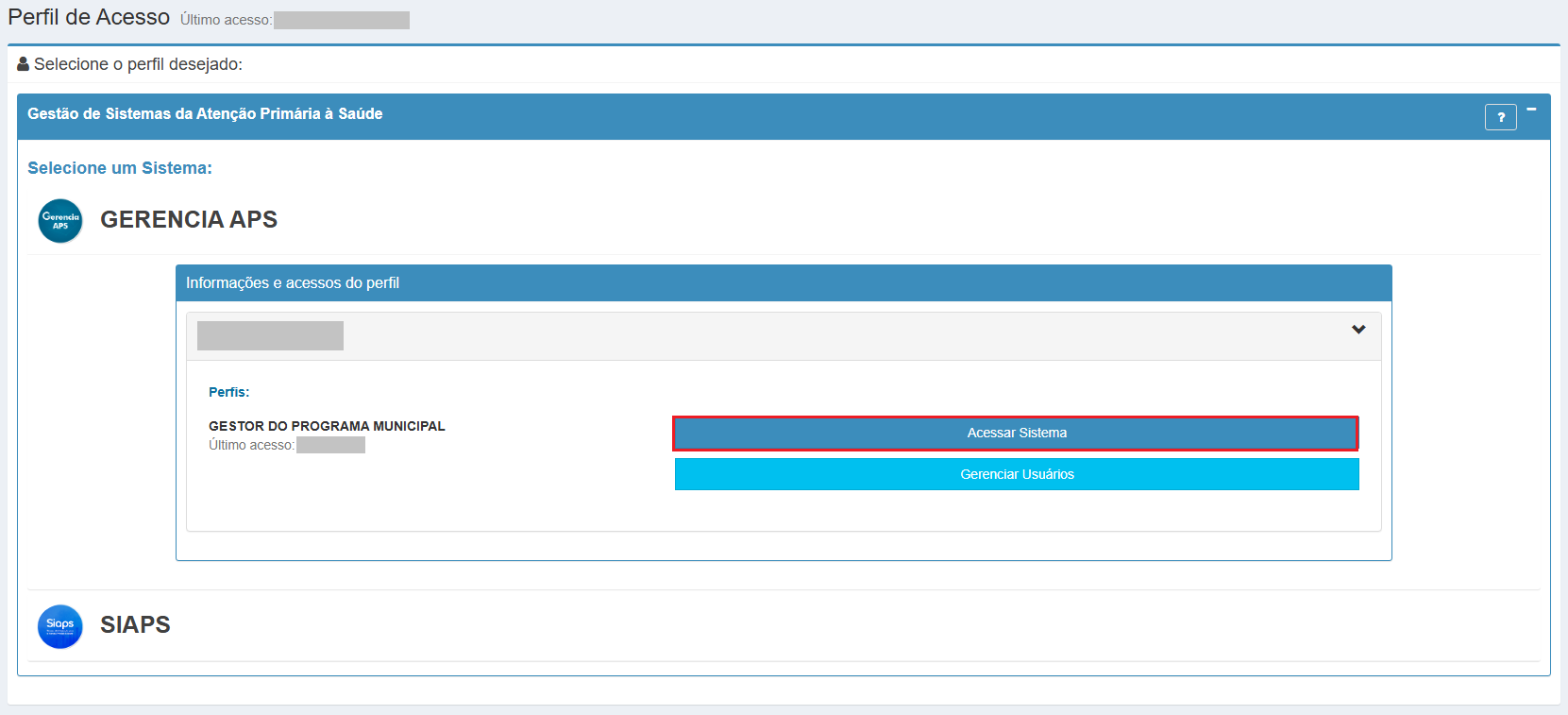Click the Selecione um Sistema heading
Screen dimensions: 1568x715
tap(120, 168)
